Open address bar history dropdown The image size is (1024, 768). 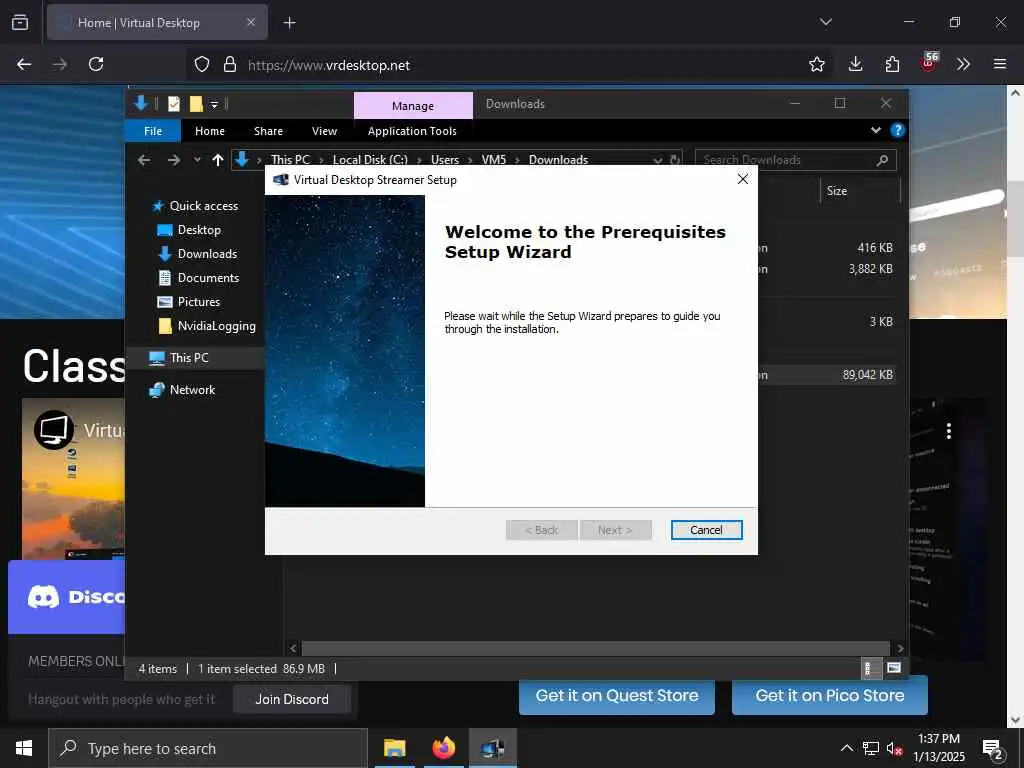point(658,160)
